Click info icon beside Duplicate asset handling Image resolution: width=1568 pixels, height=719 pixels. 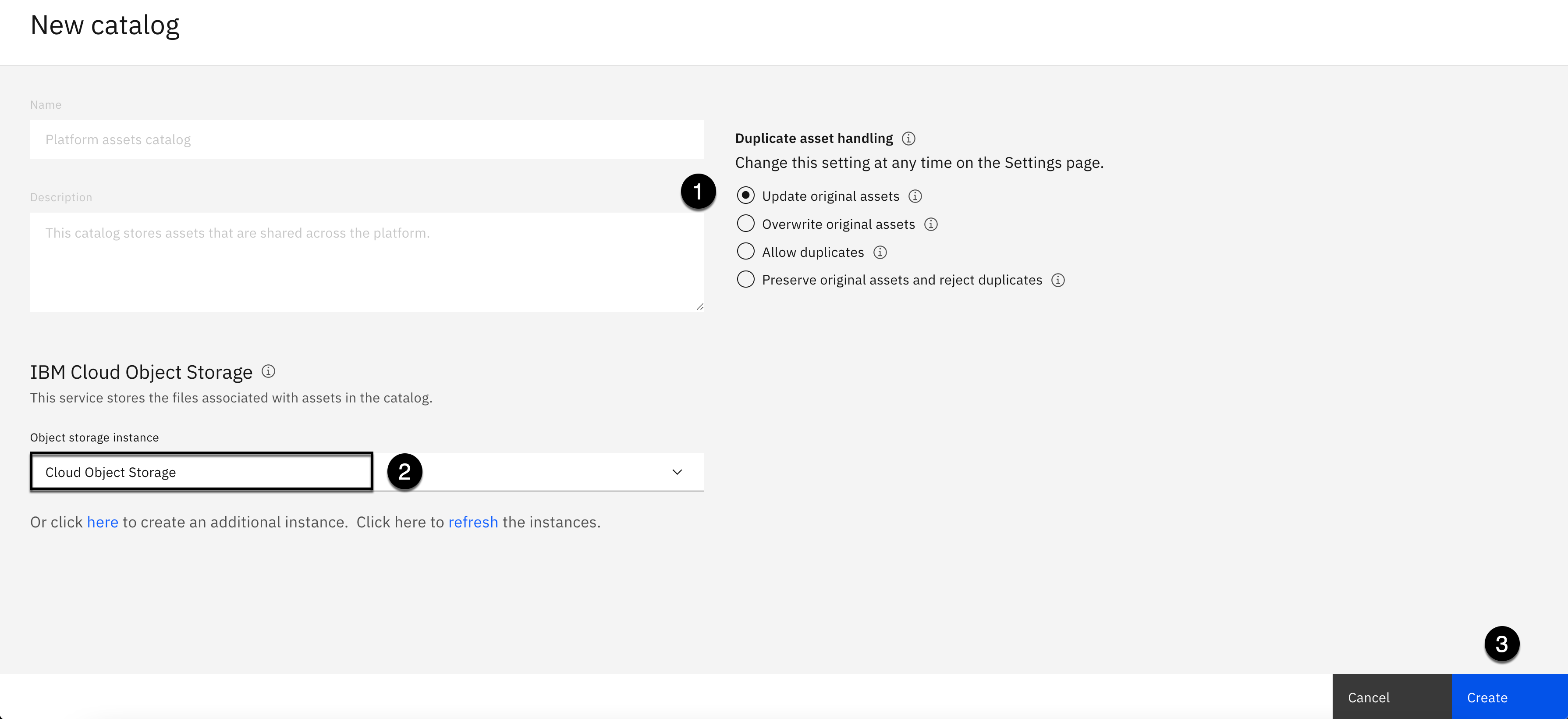coord(908,139)
